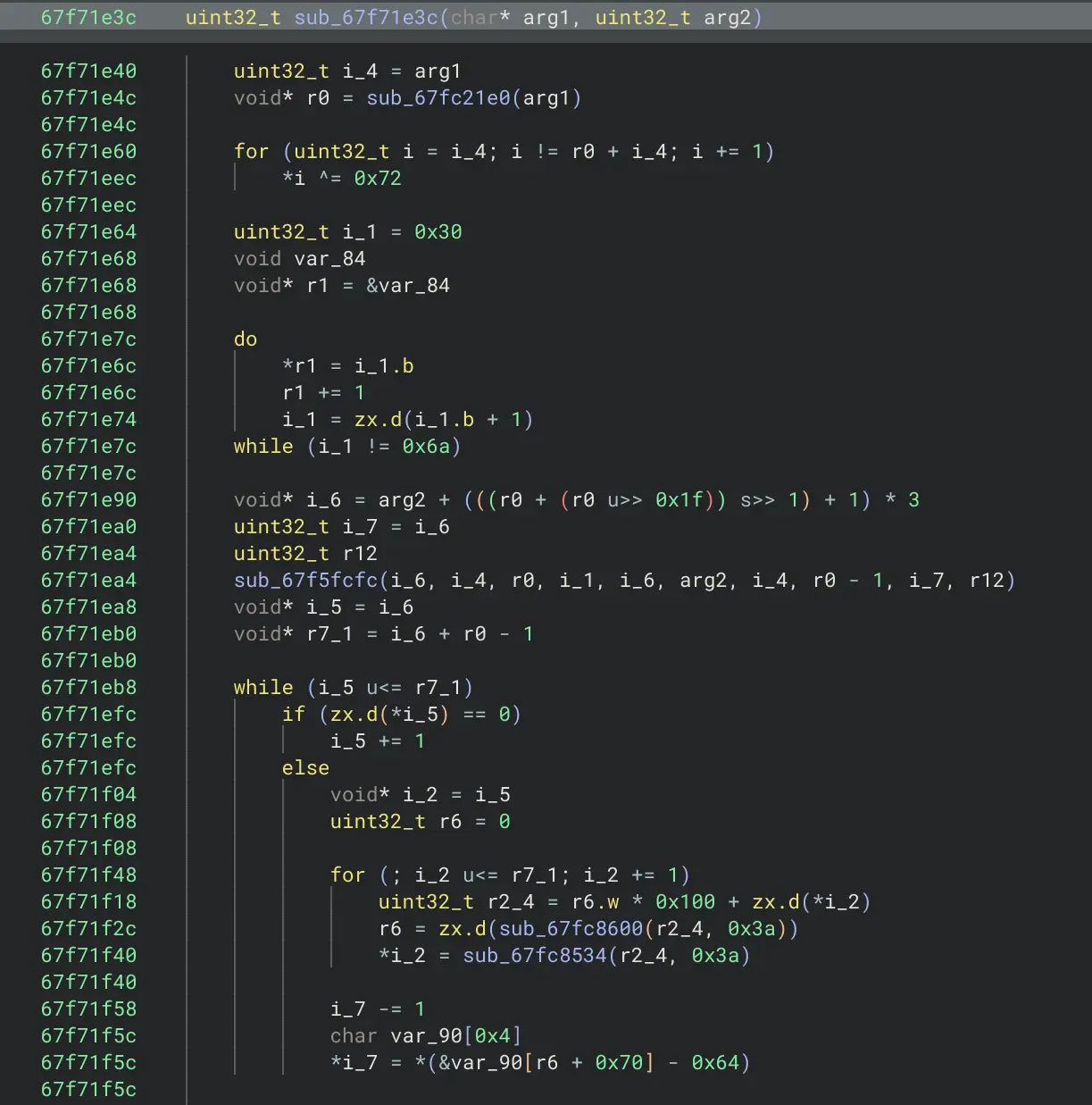Select the var_90[0x4] declaration
This screenshot has width=1092, height=1105.
point(455,1036)
